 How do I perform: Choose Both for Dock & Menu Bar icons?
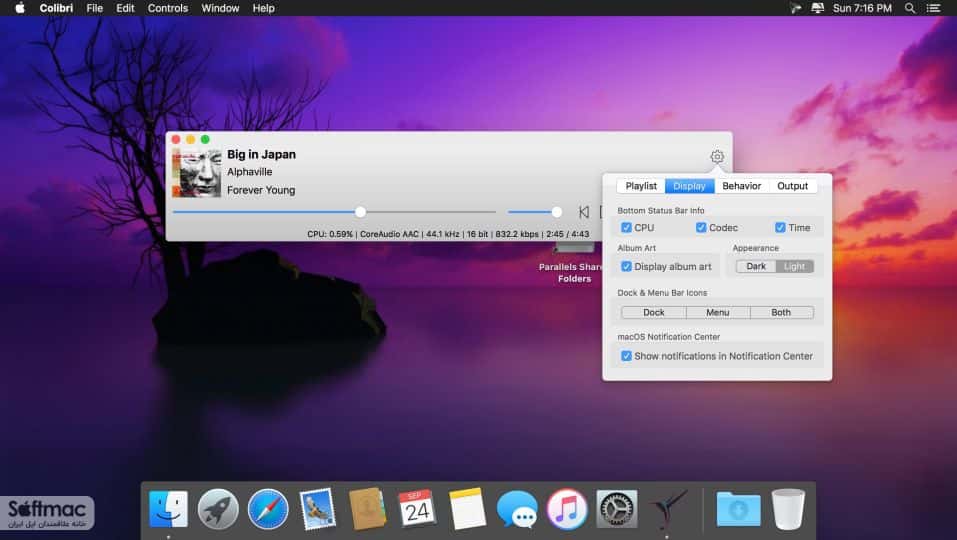click(x=781, y=312)
